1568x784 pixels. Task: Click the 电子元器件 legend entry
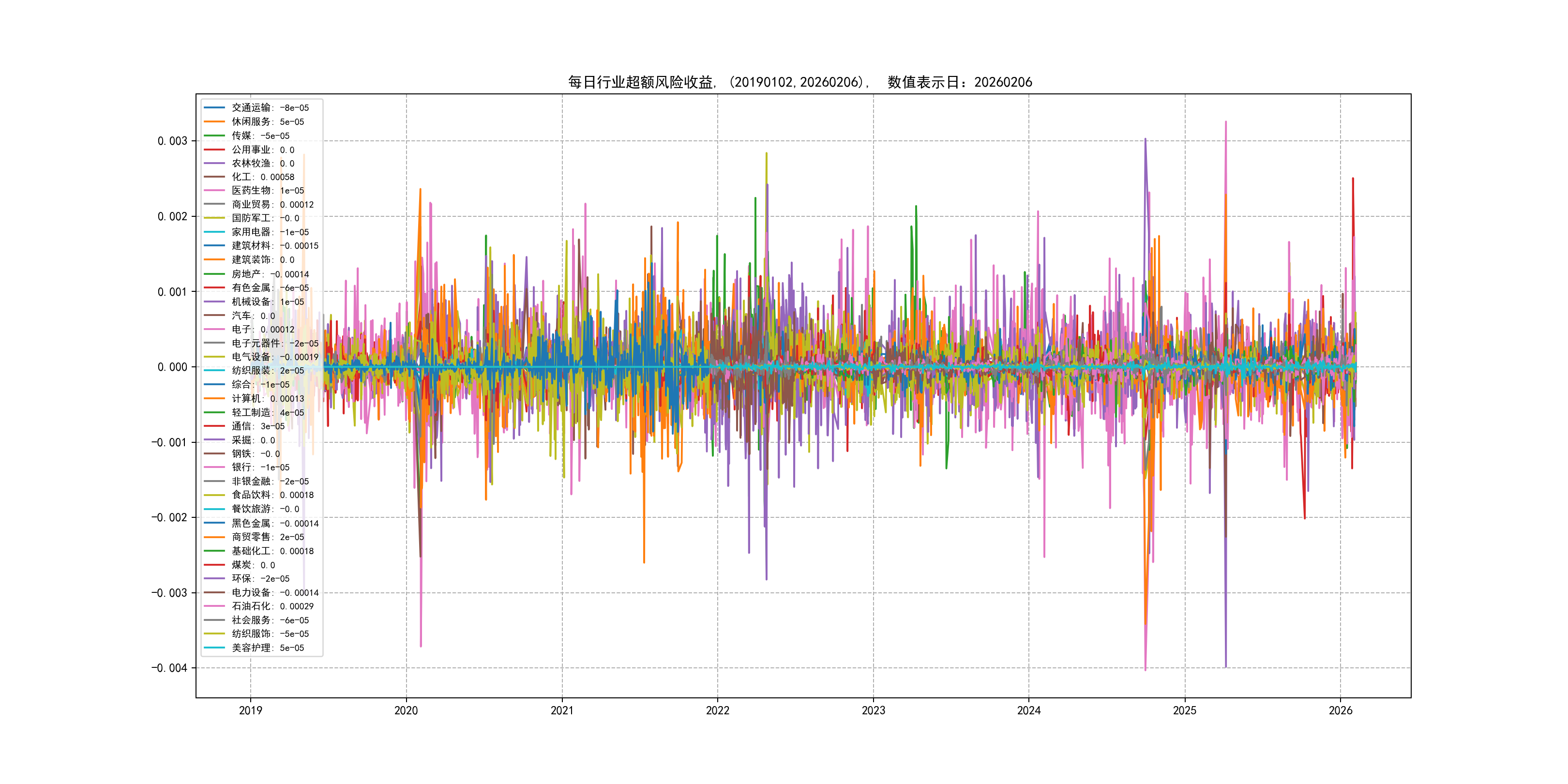[274, 343]
